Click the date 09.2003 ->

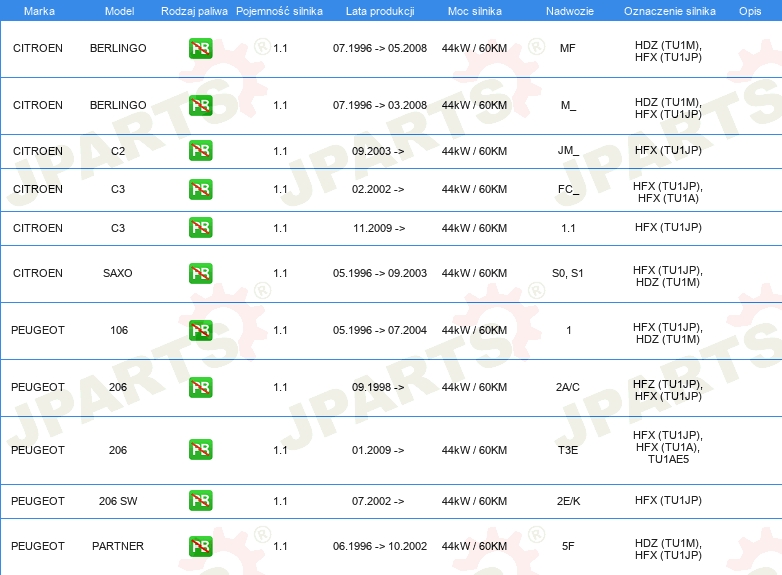click(378, 151)
